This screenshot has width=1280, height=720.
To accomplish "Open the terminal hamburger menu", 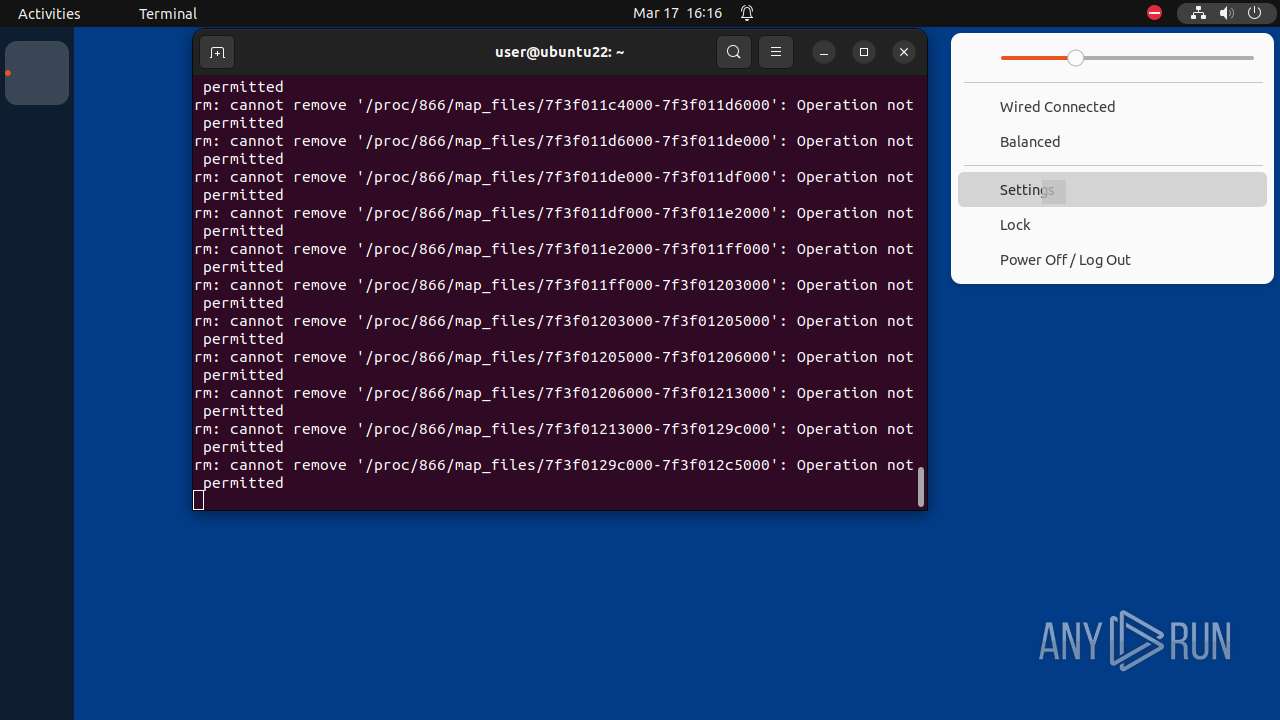I will (776, 52).
